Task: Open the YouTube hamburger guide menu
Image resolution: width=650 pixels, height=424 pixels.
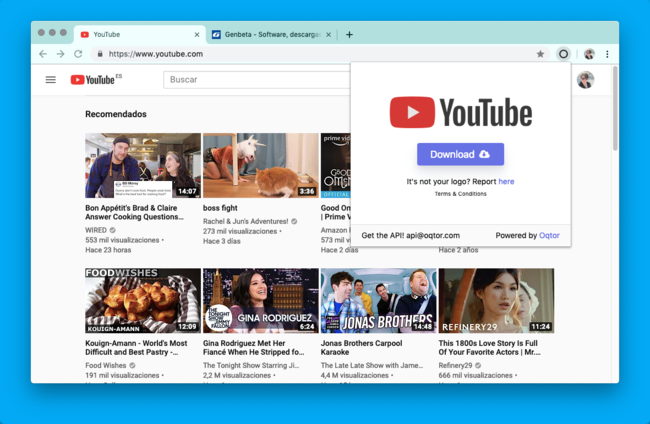Action: pos(51,80)
